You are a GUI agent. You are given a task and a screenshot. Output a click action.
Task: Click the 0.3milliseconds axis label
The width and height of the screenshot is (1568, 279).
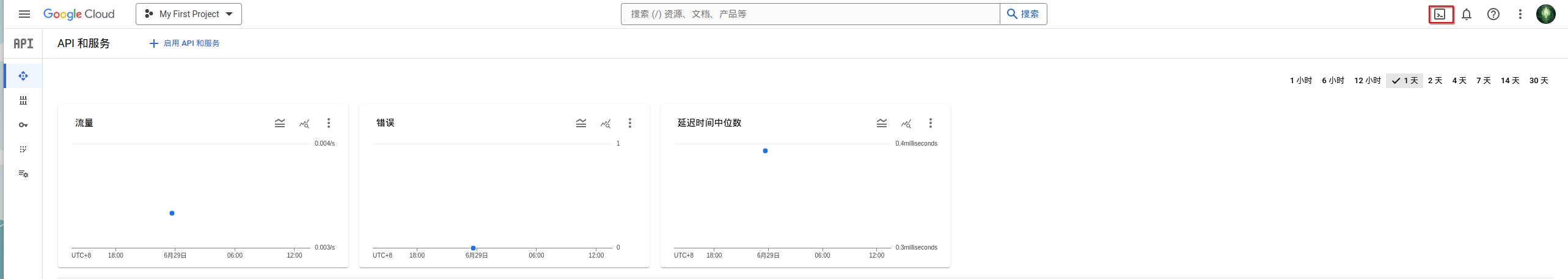coord(917,247)
